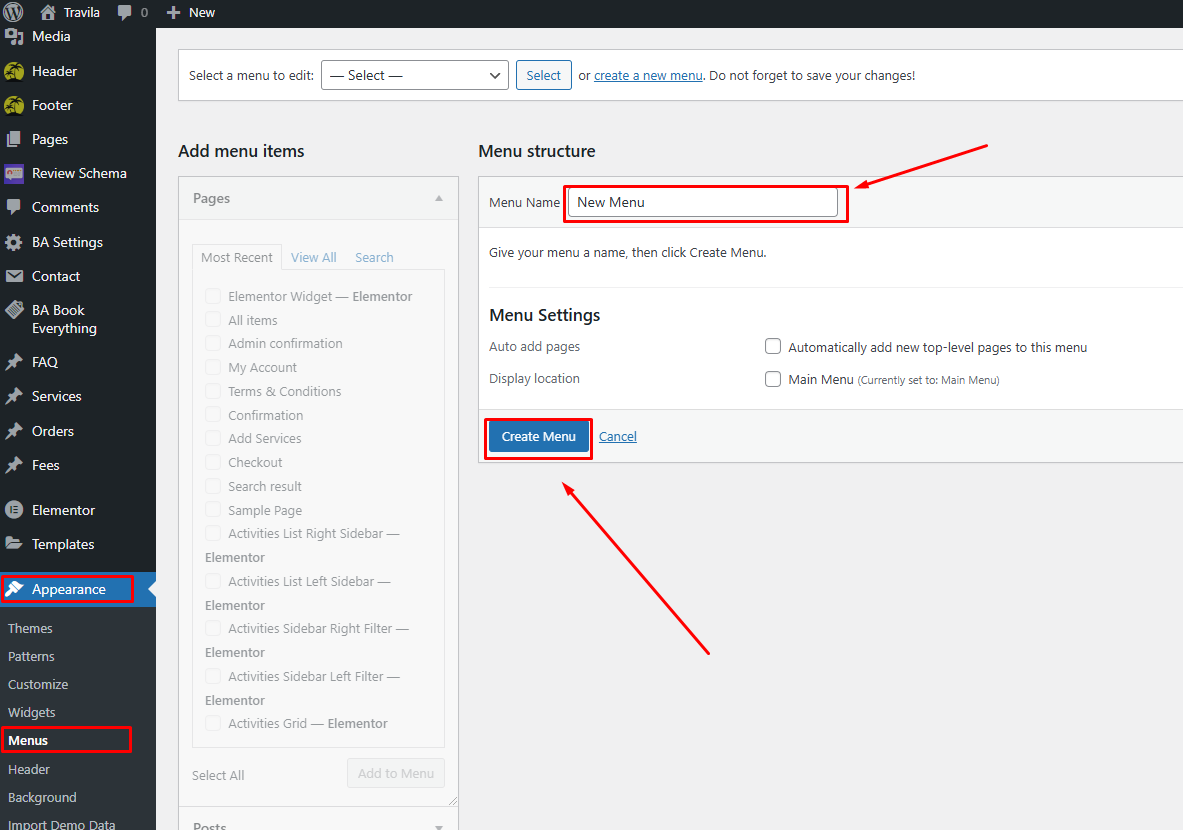
Task: Click the comments bubble icon in admin bar
Action: click(x=125, y=12)
